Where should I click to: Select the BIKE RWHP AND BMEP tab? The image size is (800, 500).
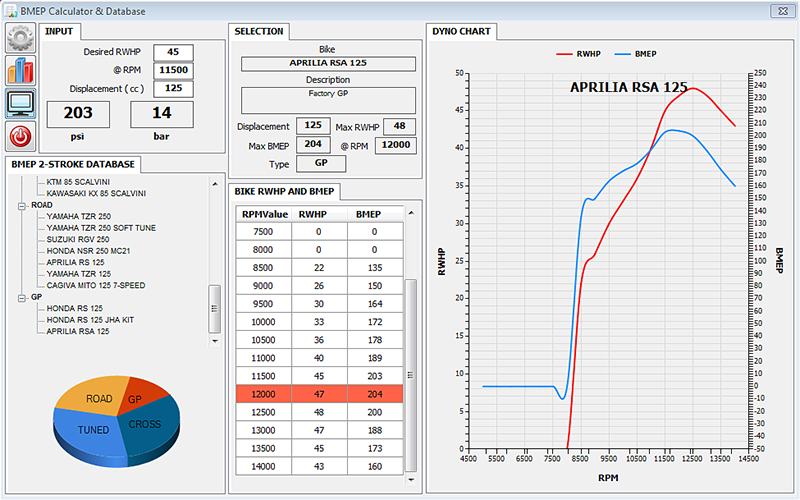click(x=284, y=191)
